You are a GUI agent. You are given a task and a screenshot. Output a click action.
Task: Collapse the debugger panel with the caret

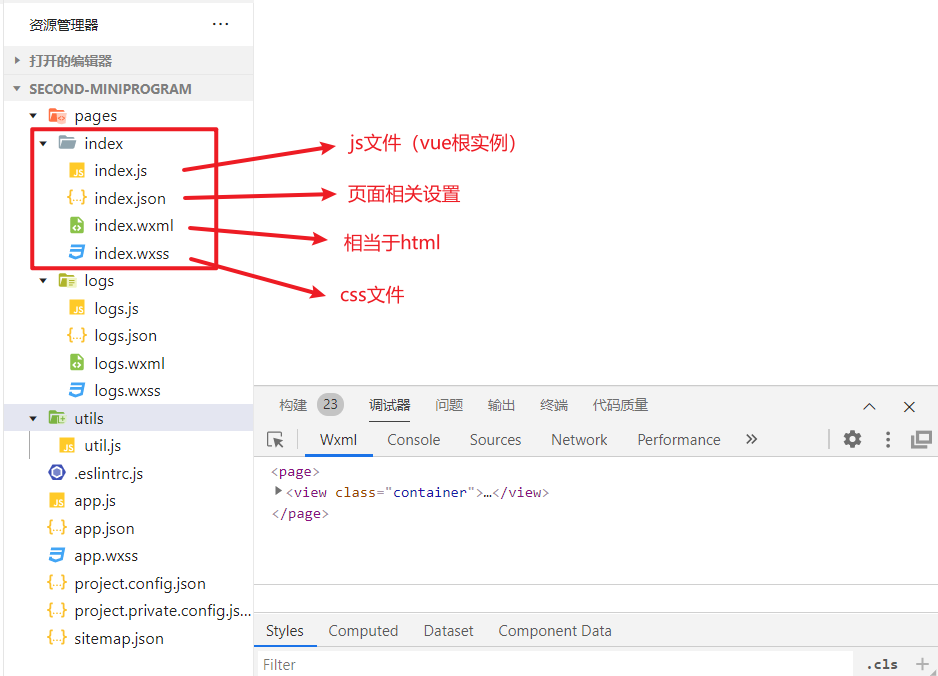pyautogui.click(x=869, y=406)
